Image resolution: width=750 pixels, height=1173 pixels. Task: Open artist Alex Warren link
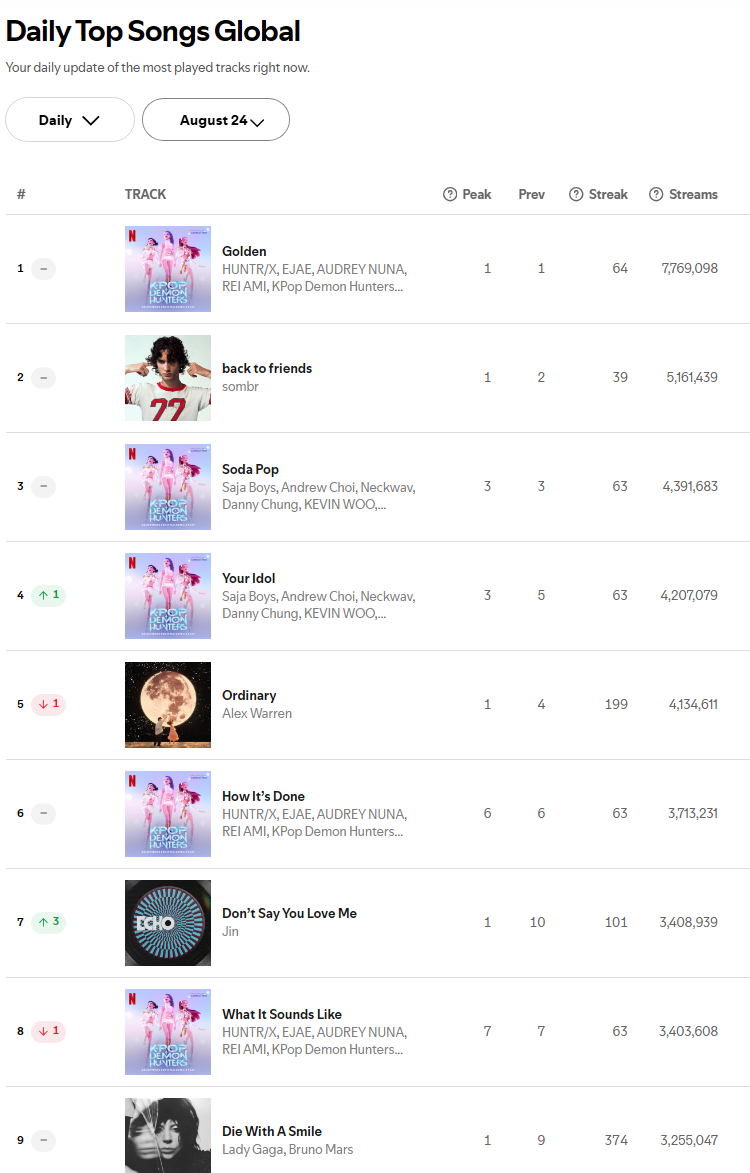coord(257,713)
